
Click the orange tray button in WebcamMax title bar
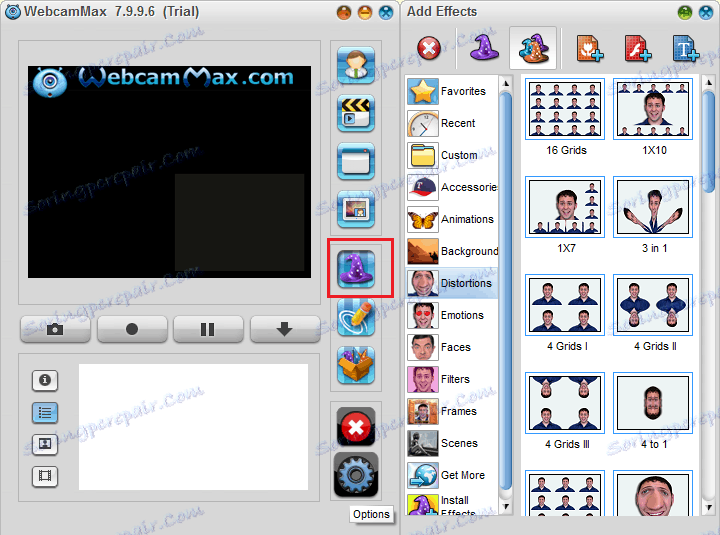(x=344, y=12)
